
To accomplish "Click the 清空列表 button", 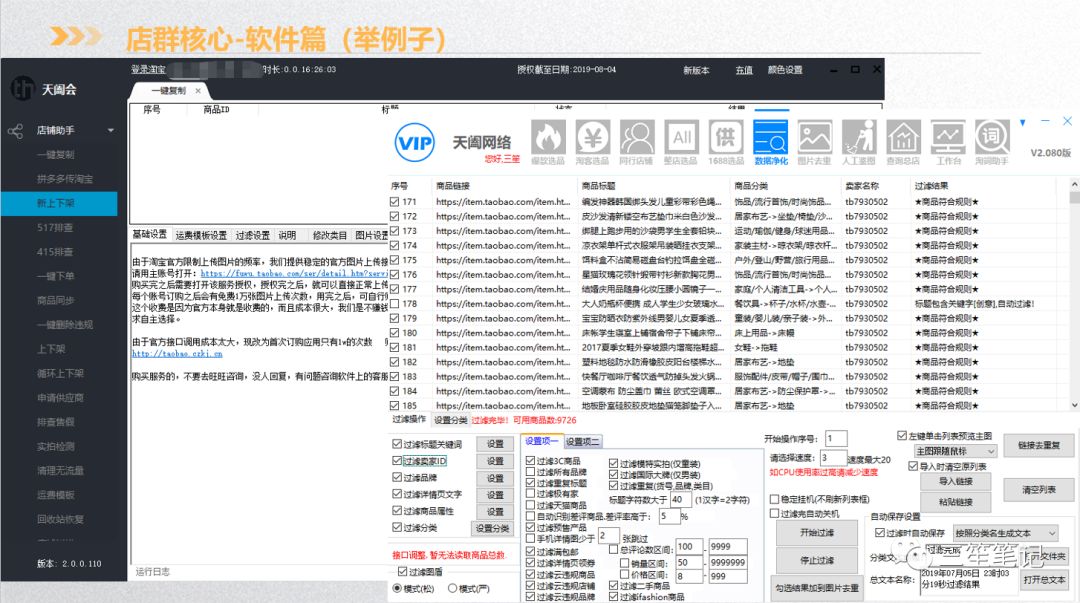I will coord(1039,490).
